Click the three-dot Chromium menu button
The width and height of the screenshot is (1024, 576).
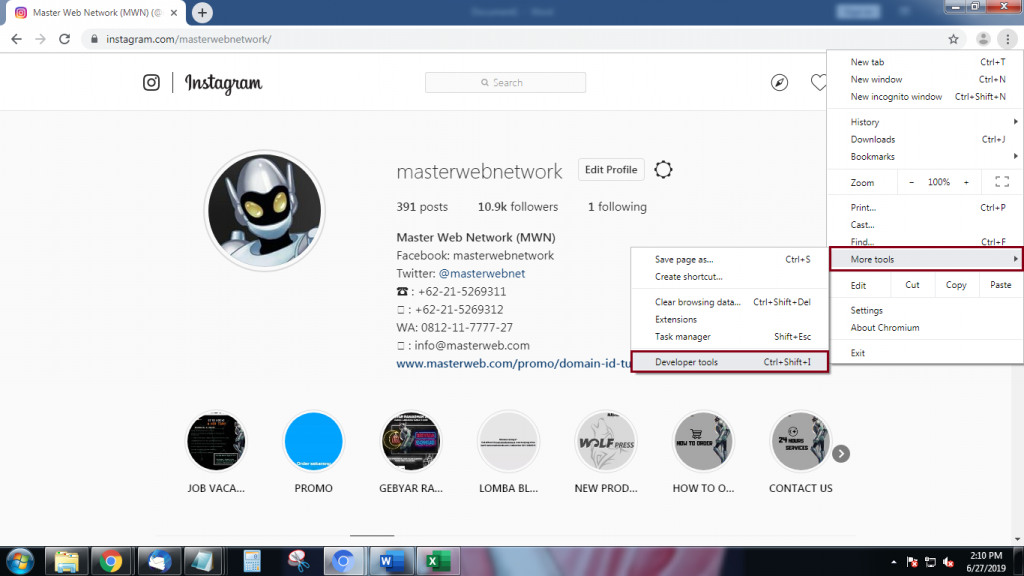coord(1008,39)
